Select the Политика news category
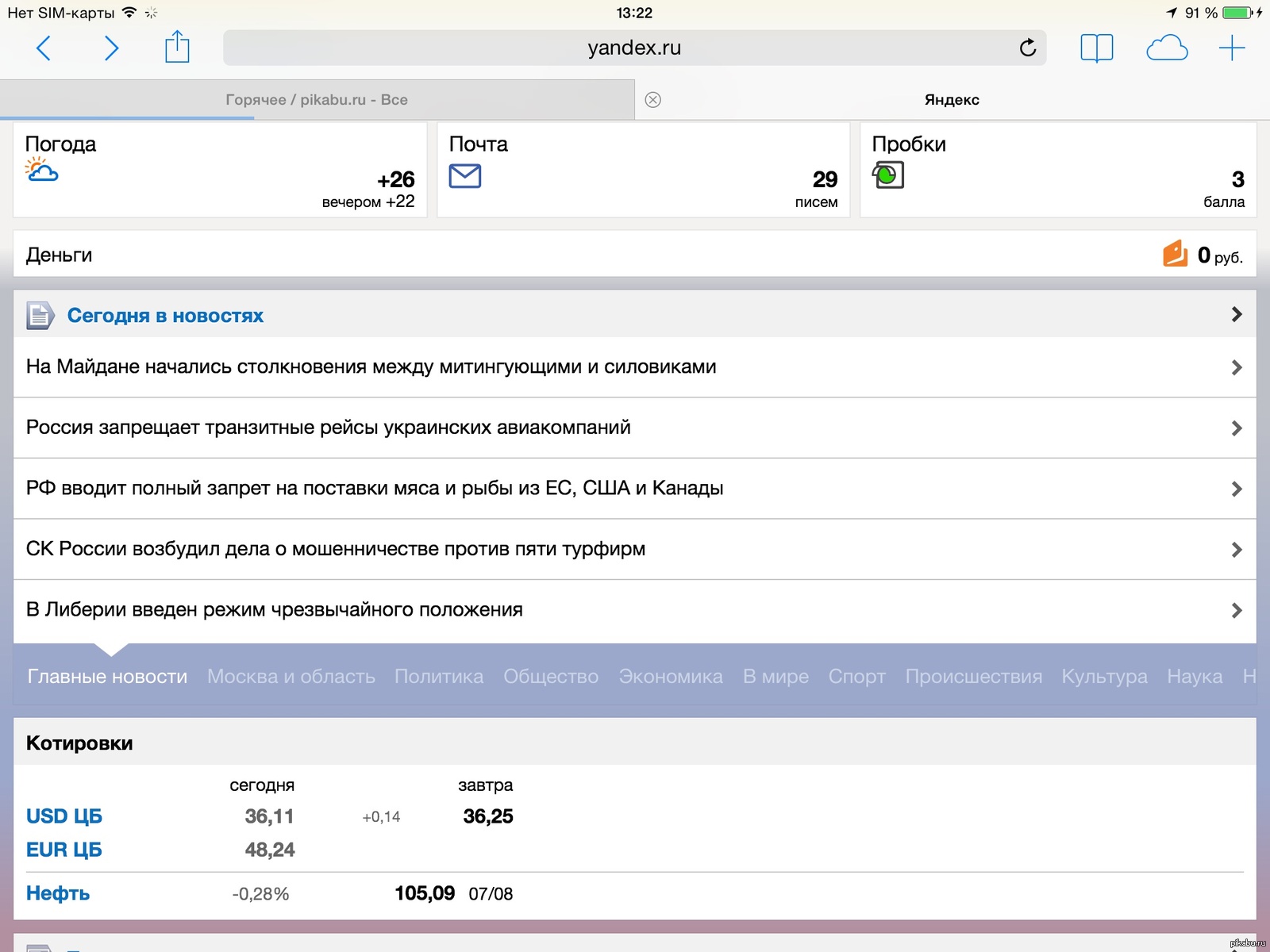Screen dimensions: 1270x952 click(439, 677)
